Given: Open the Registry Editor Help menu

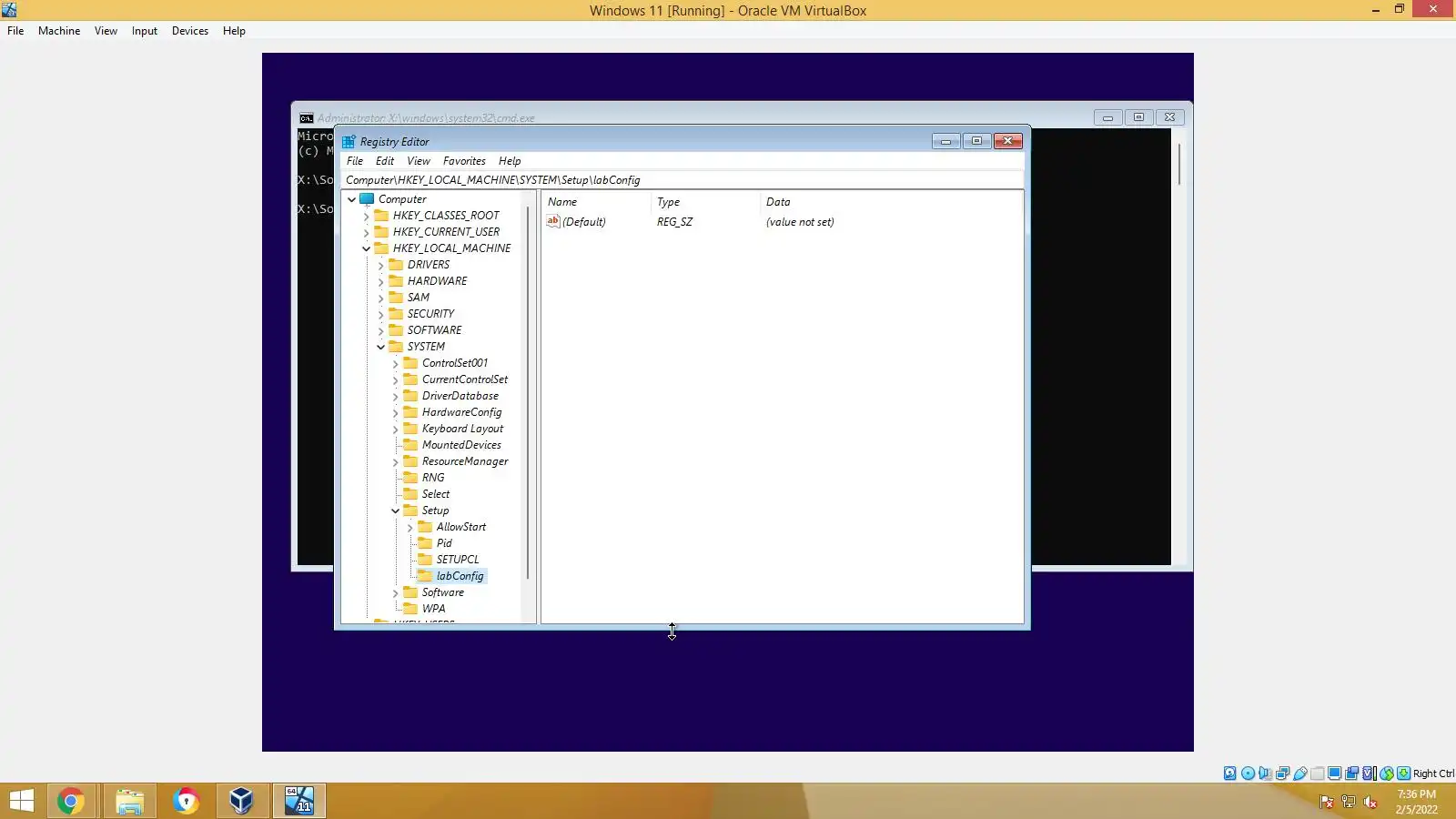Looking at the screenshot, I should tap(510, 161).
